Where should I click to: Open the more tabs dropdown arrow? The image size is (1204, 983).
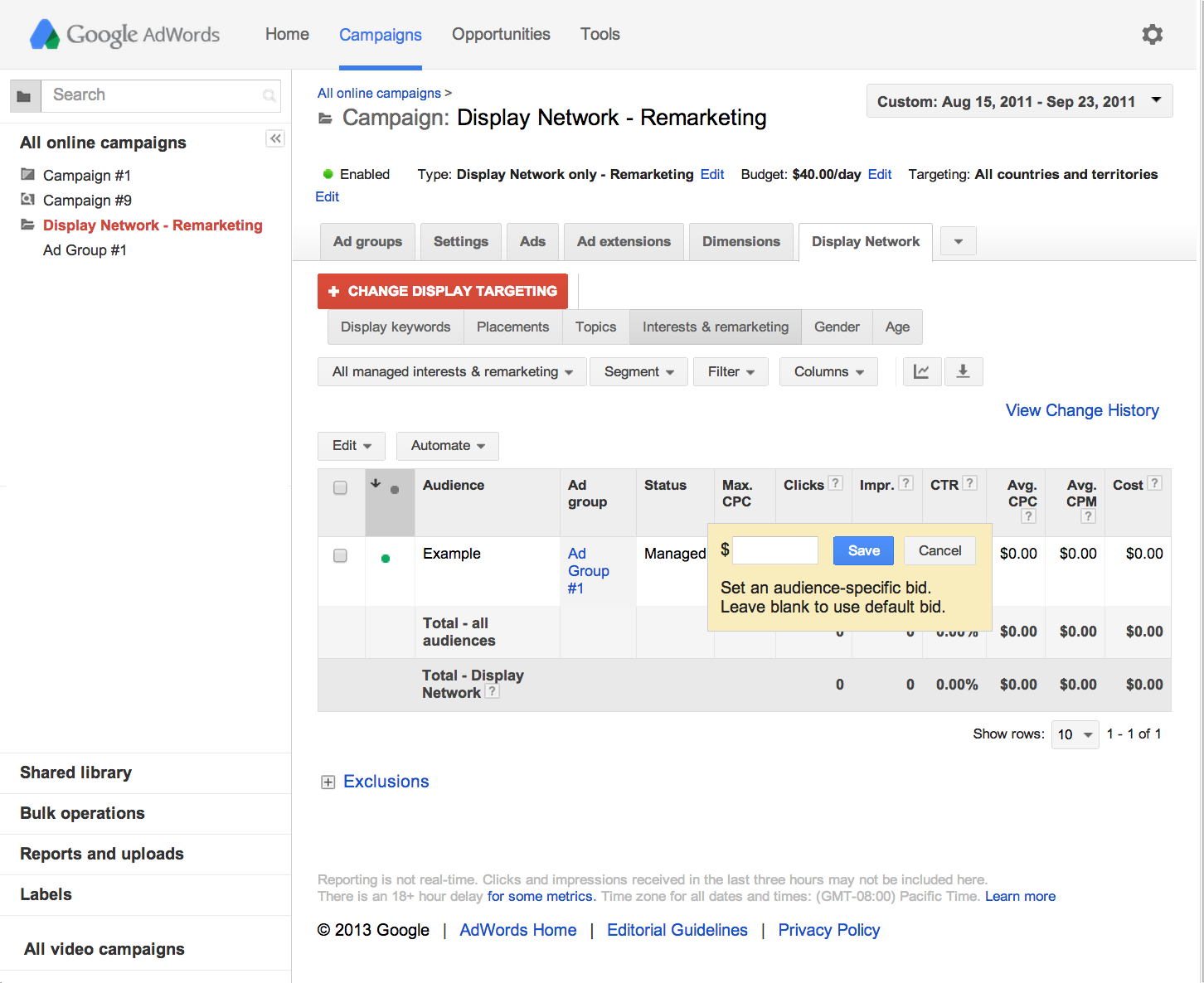pyautogui.click(x=959, y=241)
